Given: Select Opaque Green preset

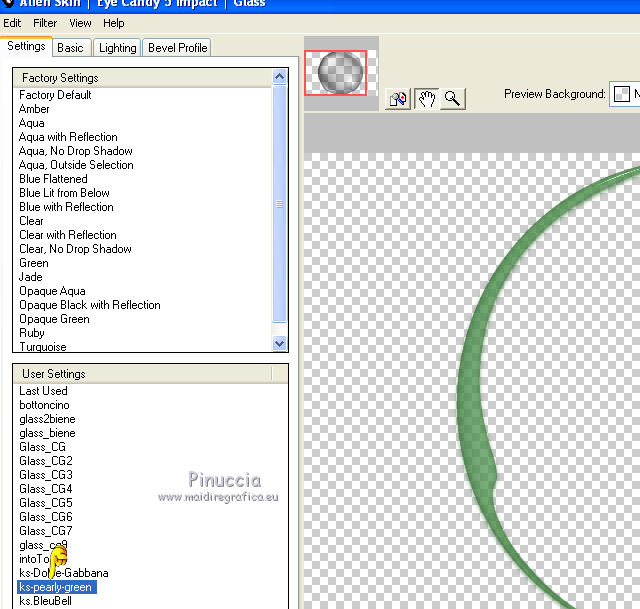Looking at the screenshot, I should pyautogui.click(x=54, y=319).
